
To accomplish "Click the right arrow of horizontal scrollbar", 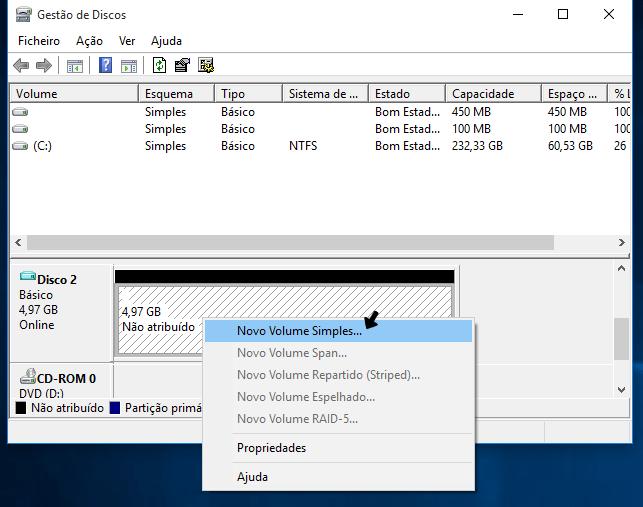I will click(622, 242).
